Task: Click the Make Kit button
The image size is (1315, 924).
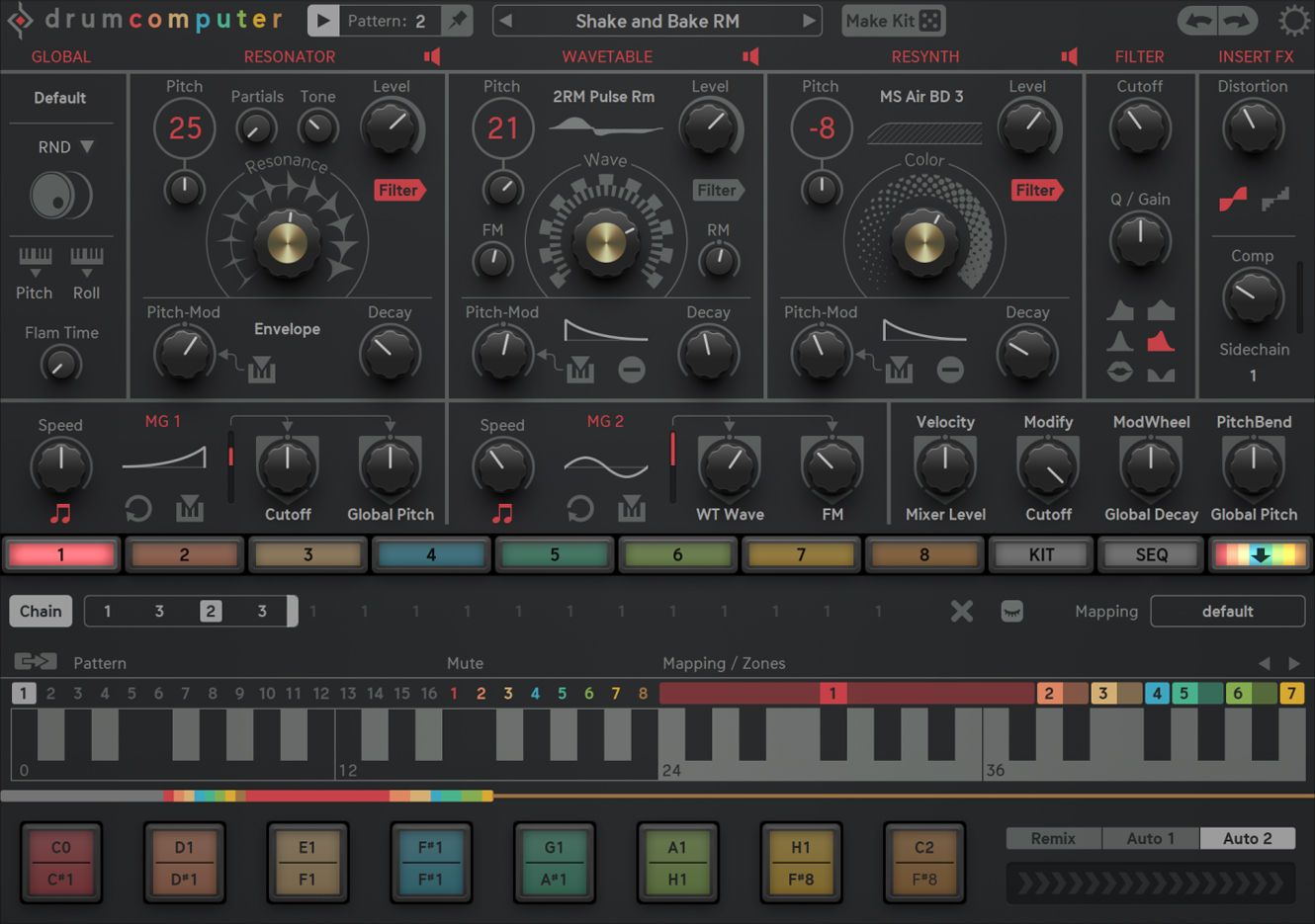Action: (893, 20)
